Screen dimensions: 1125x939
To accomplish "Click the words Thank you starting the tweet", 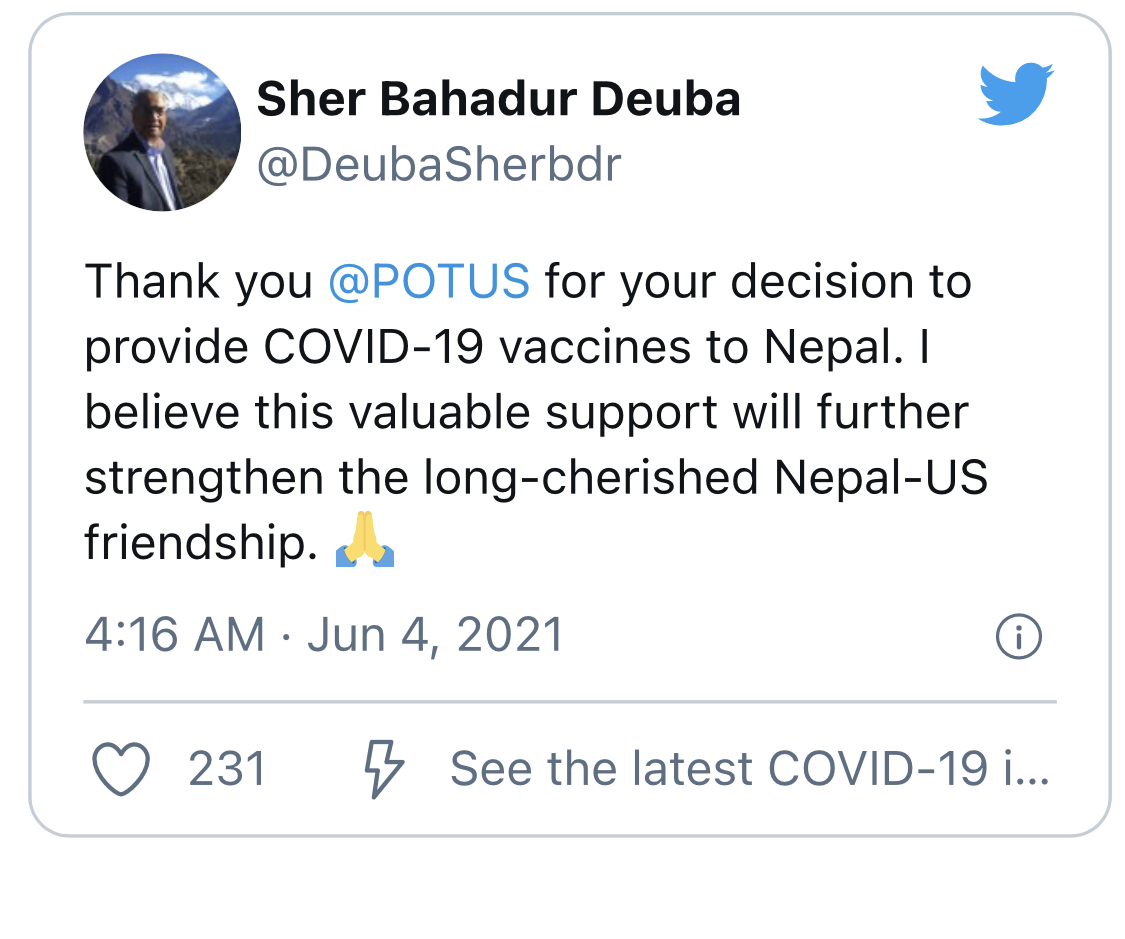I will pyautogui.click(x=199, y=283).
